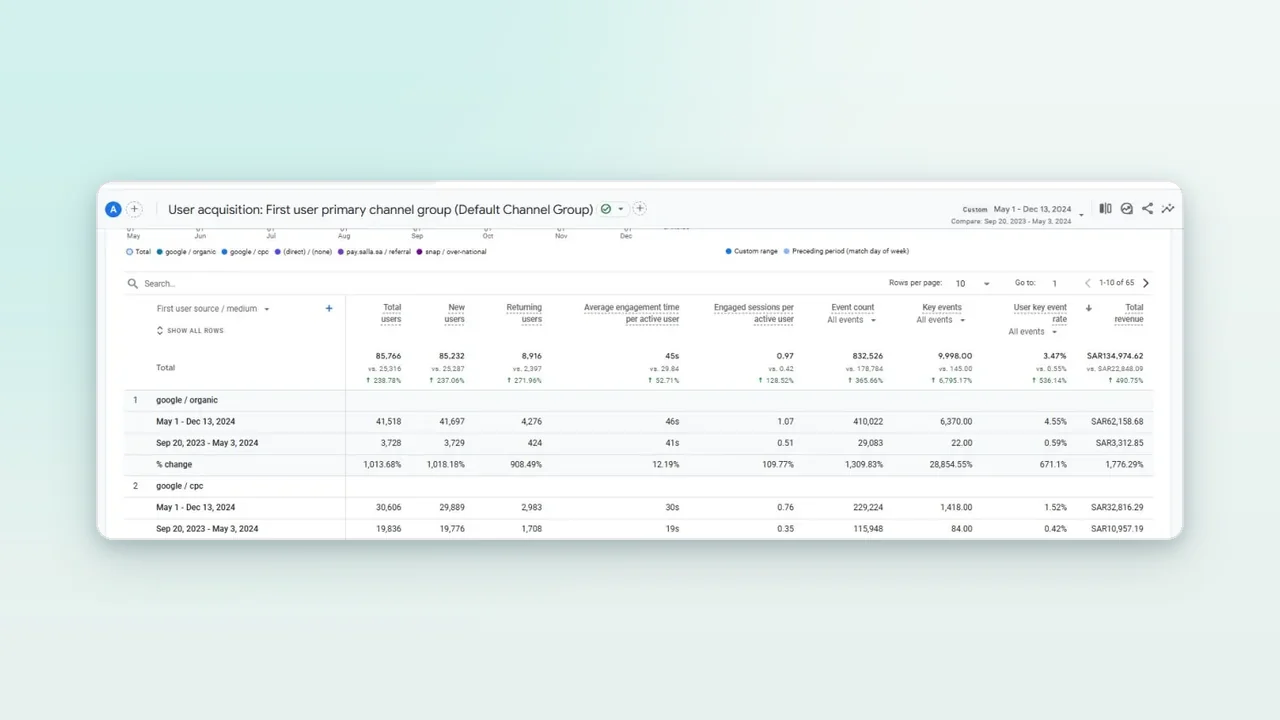Click the blue 'A' all-users segment badge
The image size is (1280, 720).
(113, 209)
